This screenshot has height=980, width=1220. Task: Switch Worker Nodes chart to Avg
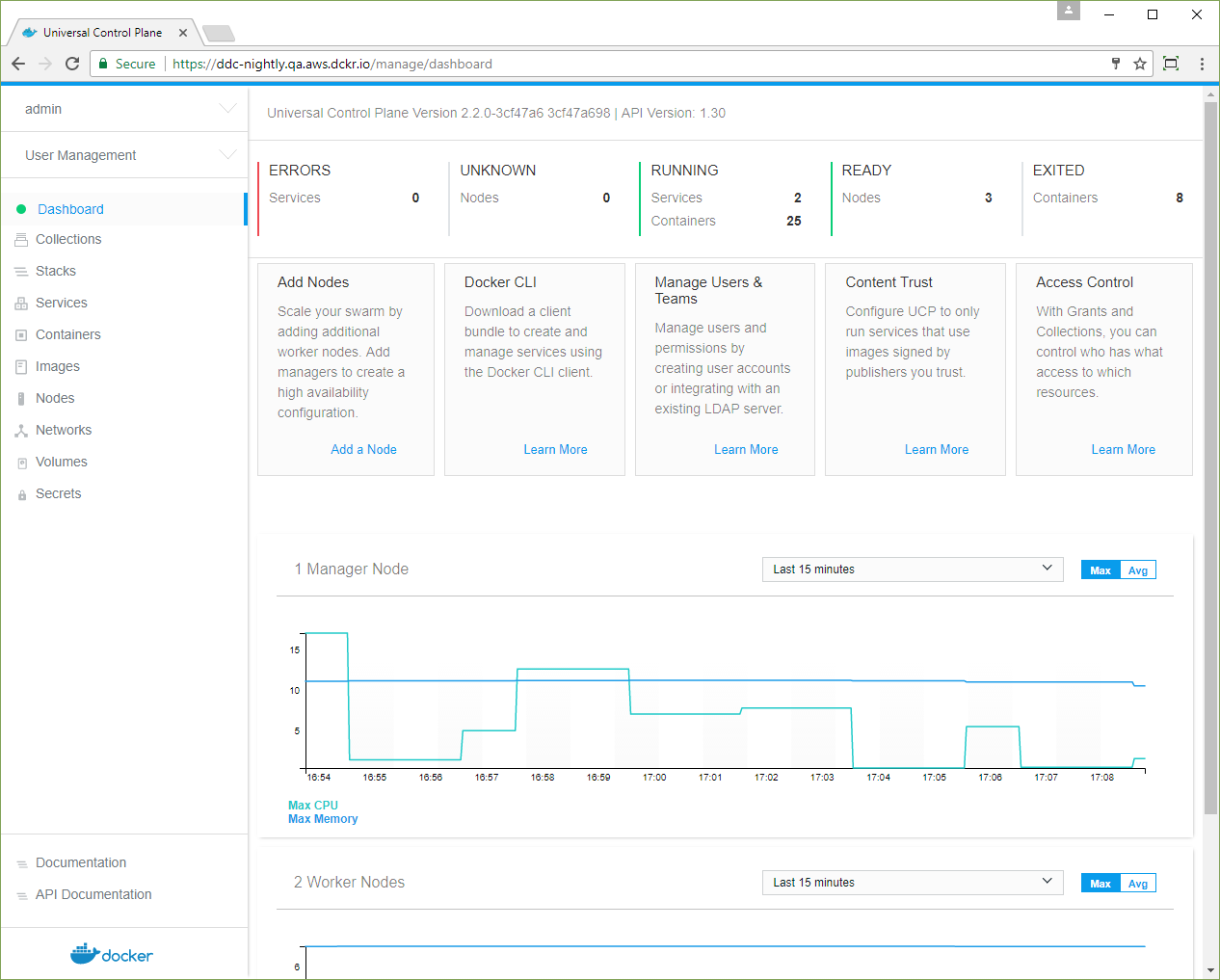(x=1138, y=884)
